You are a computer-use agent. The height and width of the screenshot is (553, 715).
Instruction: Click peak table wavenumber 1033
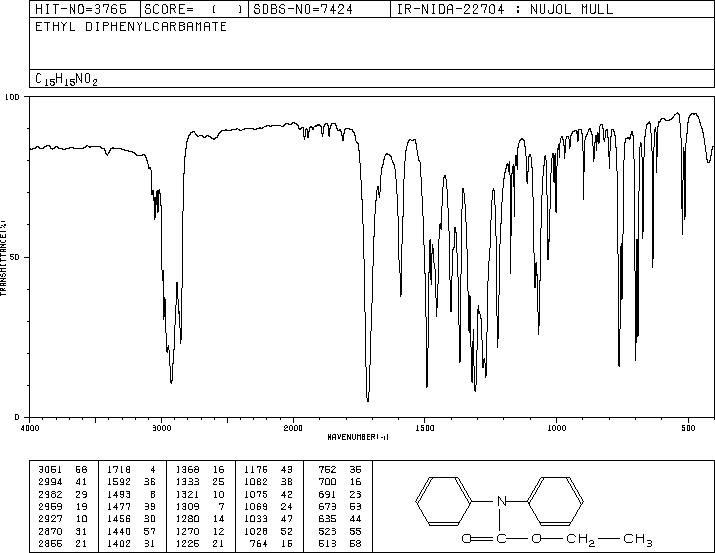(256, 519)
